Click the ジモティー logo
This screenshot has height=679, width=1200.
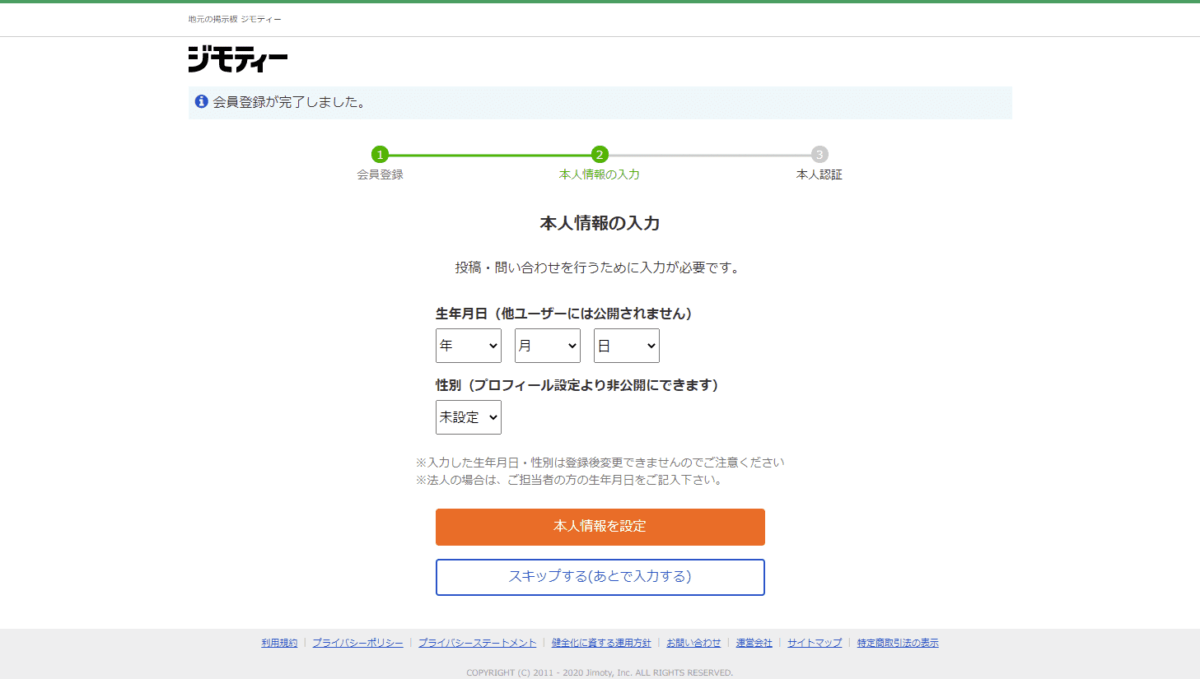click(238, 60)
